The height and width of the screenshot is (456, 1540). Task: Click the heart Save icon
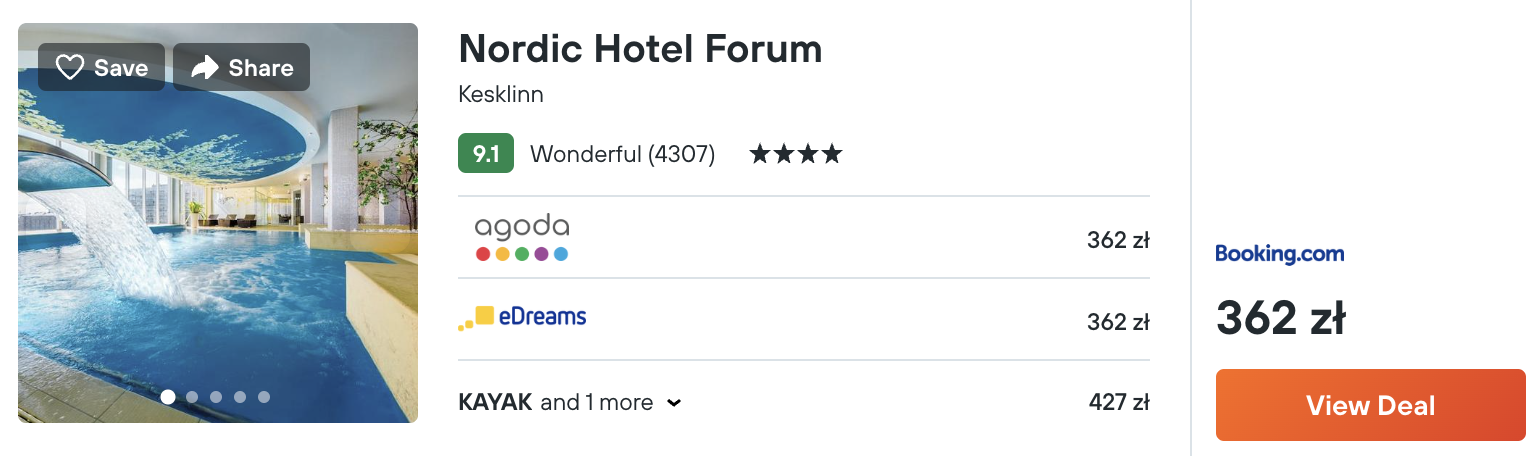click(69, 68)
